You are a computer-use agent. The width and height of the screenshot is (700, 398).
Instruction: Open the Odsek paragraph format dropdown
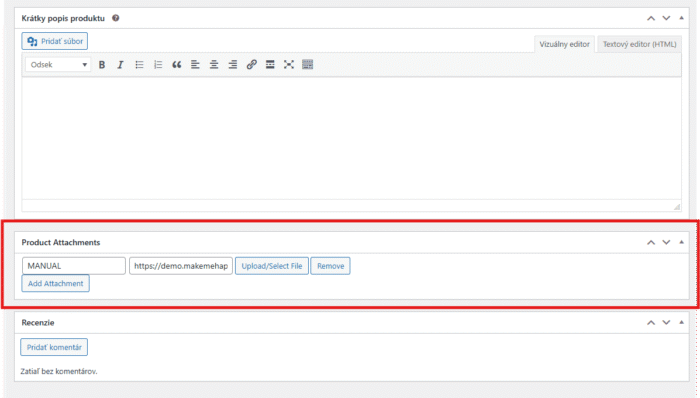58,65
